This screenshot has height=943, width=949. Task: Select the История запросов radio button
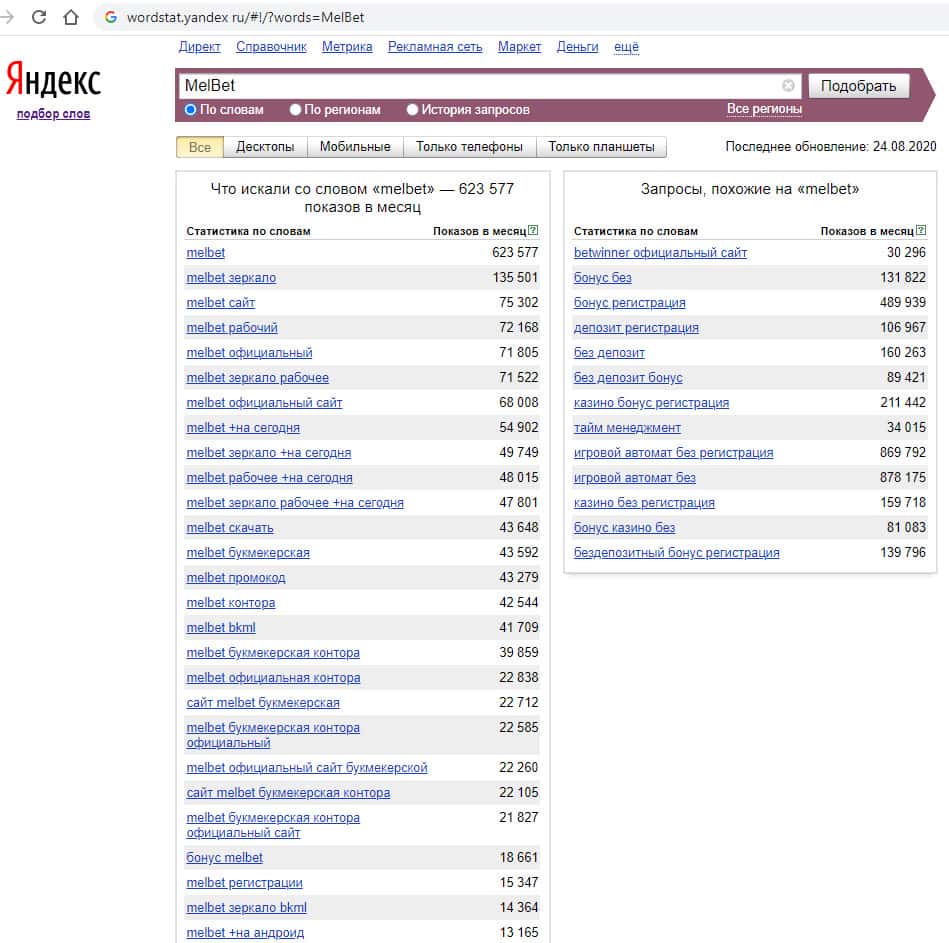[412, 110]
